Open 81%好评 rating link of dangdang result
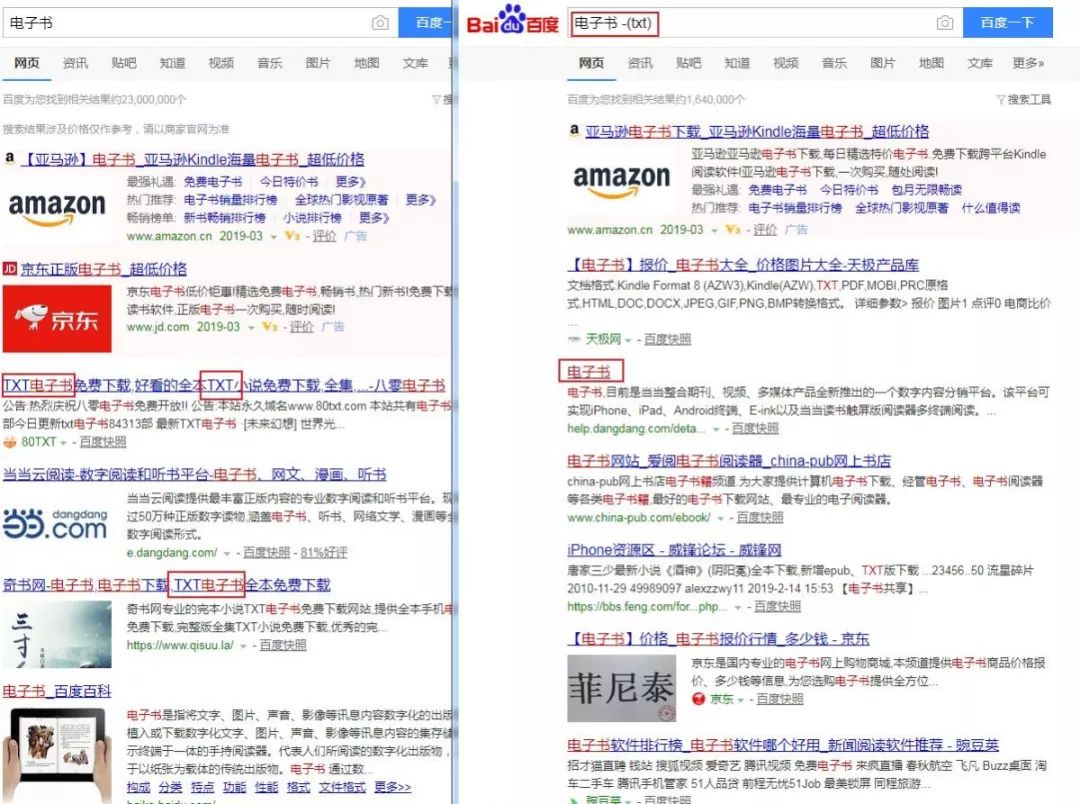1080x804 pixels. point(324,553)
